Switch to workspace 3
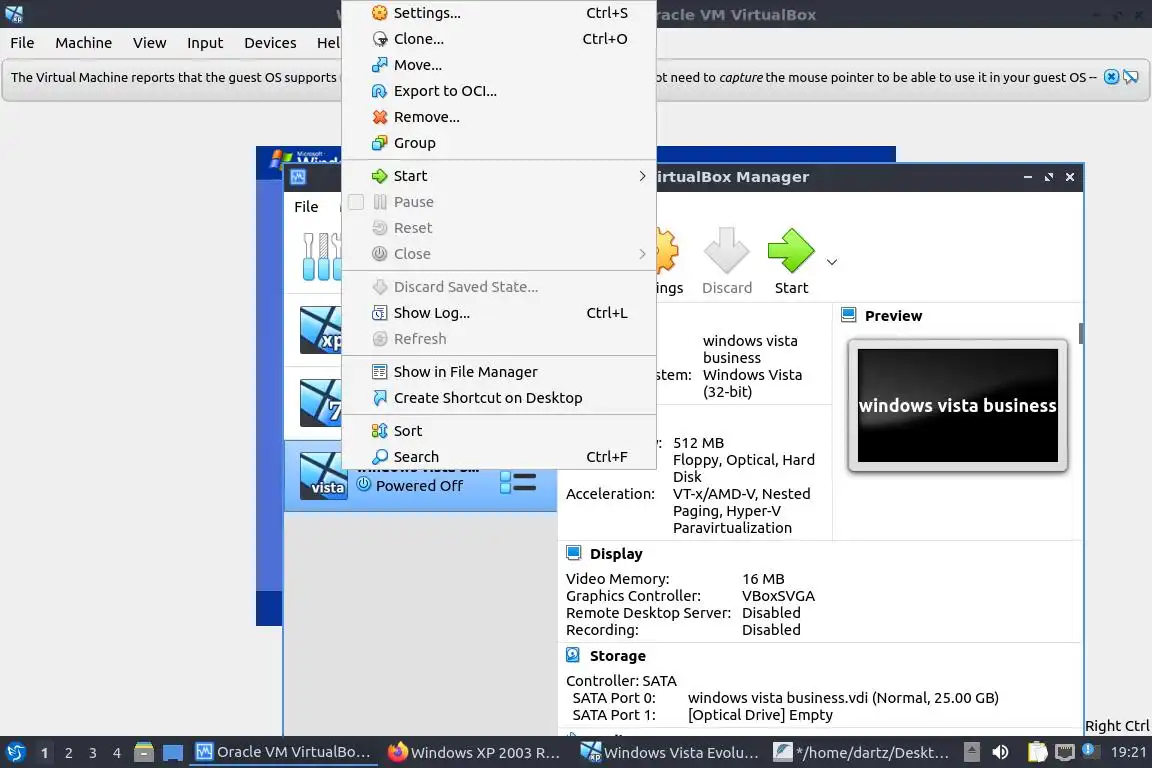Viewport: 1152px width, 768px height. coord(93,753)
